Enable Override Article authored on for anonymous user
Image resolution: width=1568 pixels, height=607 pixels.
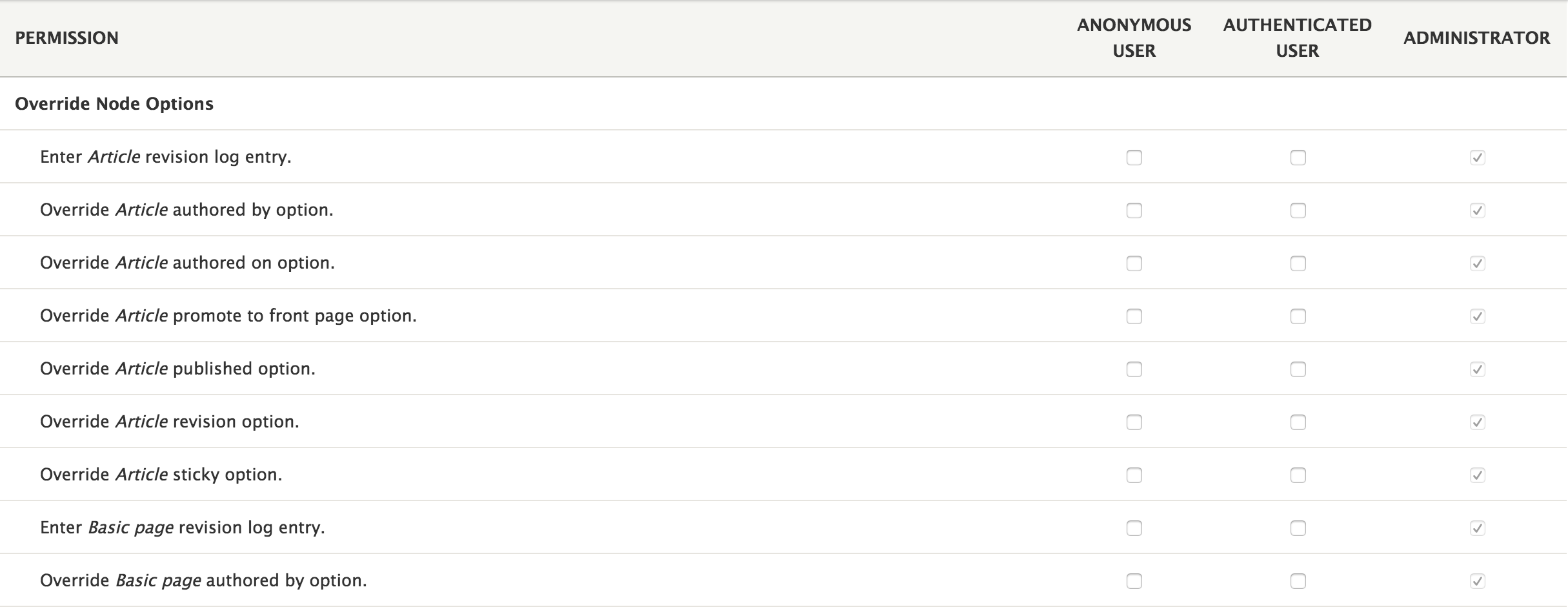[1134, 263]
